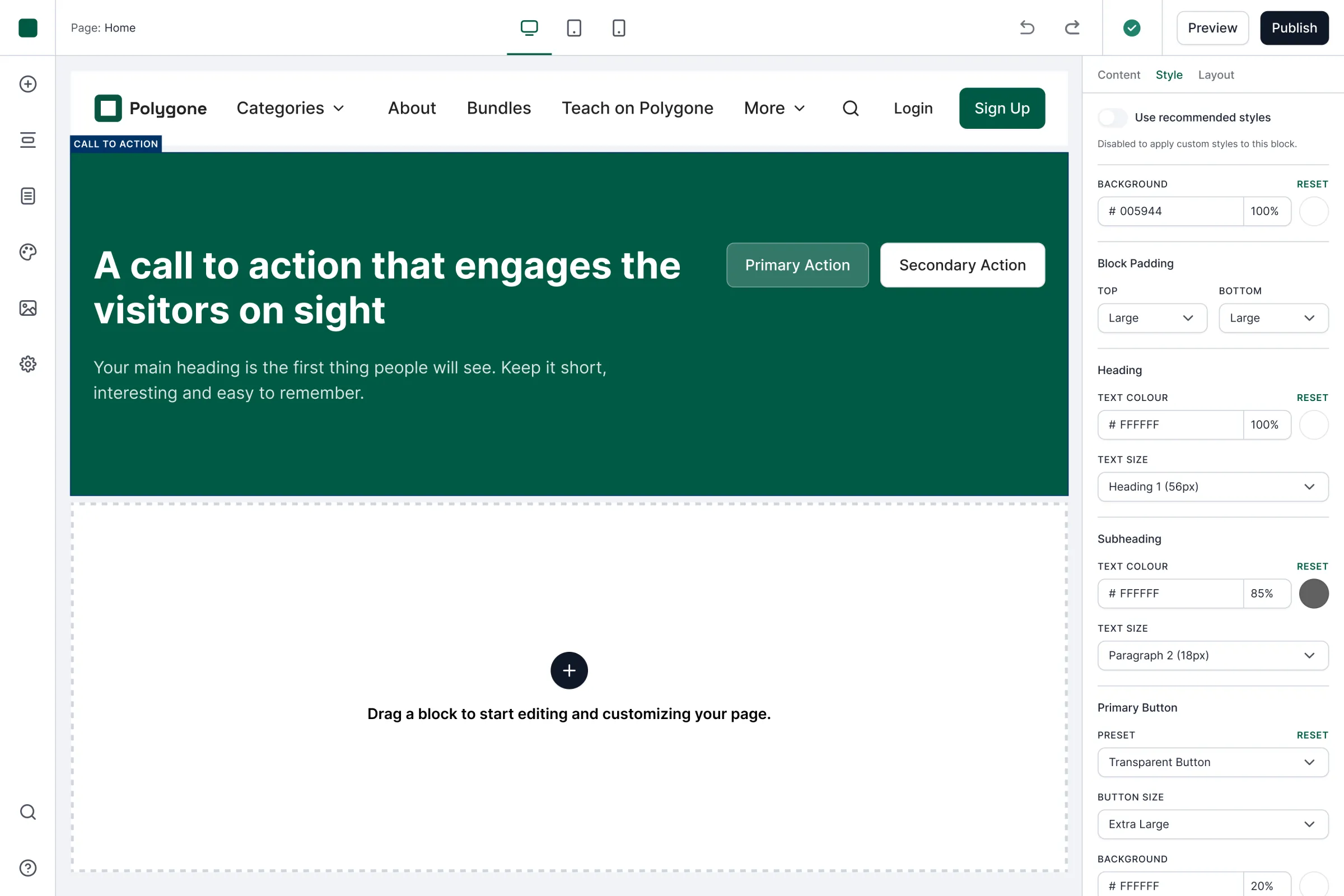Click the Secondary Action button

click(962, 265)
